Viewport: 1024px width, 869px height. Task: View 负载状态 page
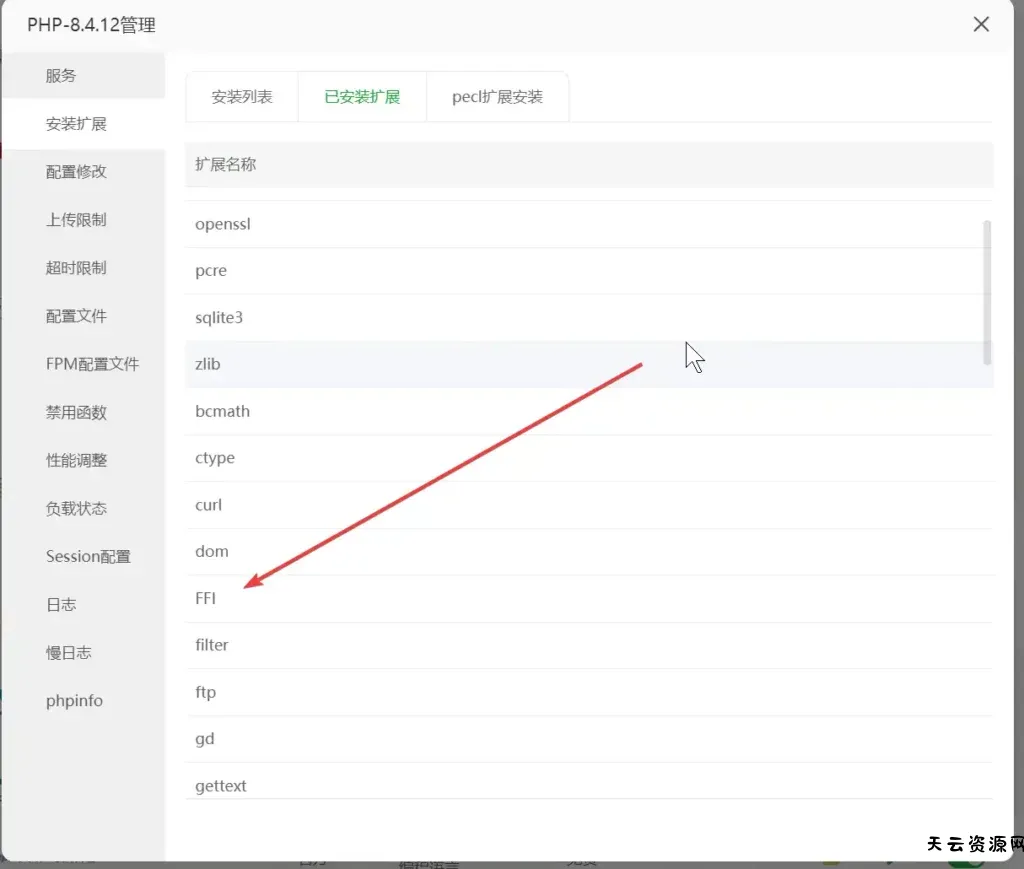(x=76, y=508)
